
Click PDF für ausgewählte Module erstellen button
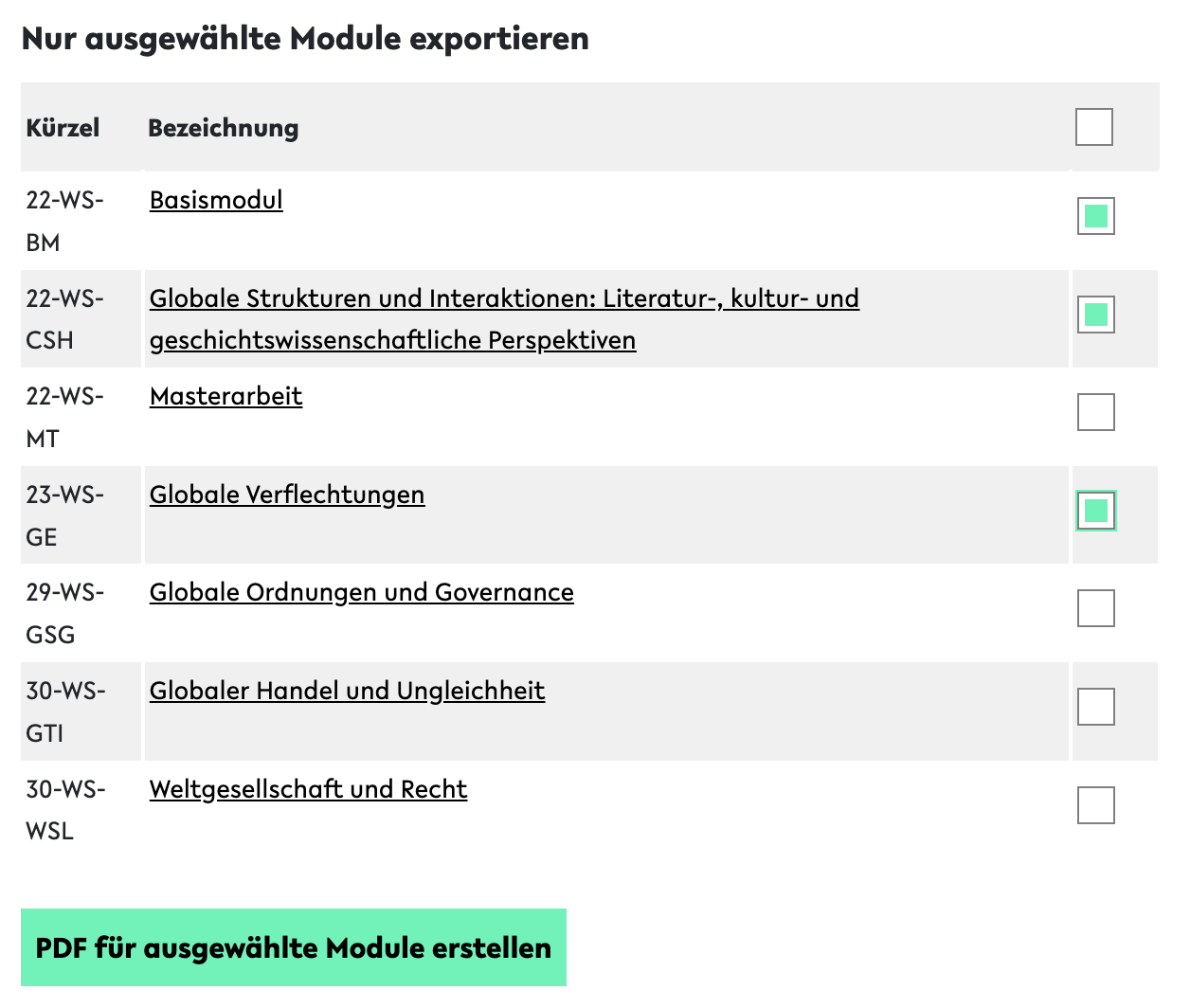[294, 947]
